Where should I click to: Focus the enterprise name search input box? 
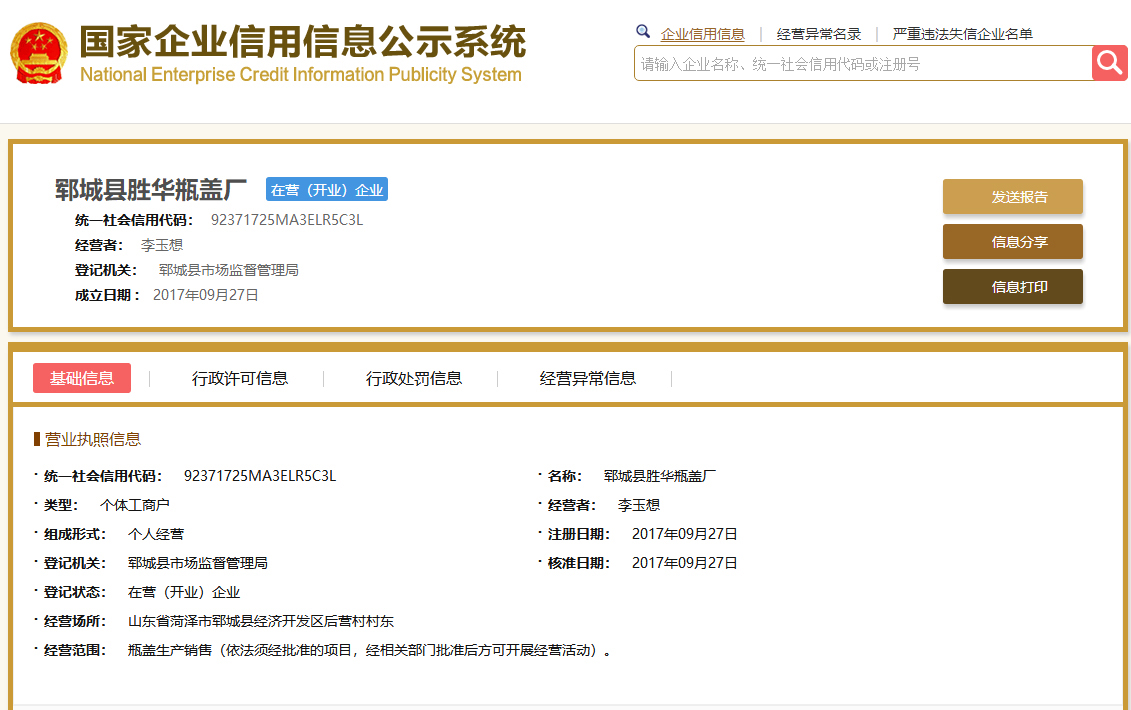point(862,64)
